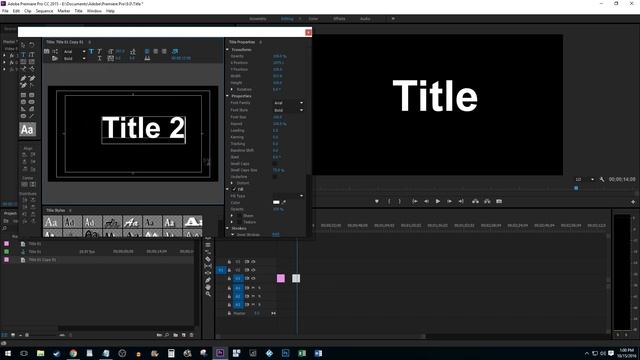Image resolution: width=640 pixels, height=360 pixels.
Task: Expand the Distort section
Action: coord(232,183)
